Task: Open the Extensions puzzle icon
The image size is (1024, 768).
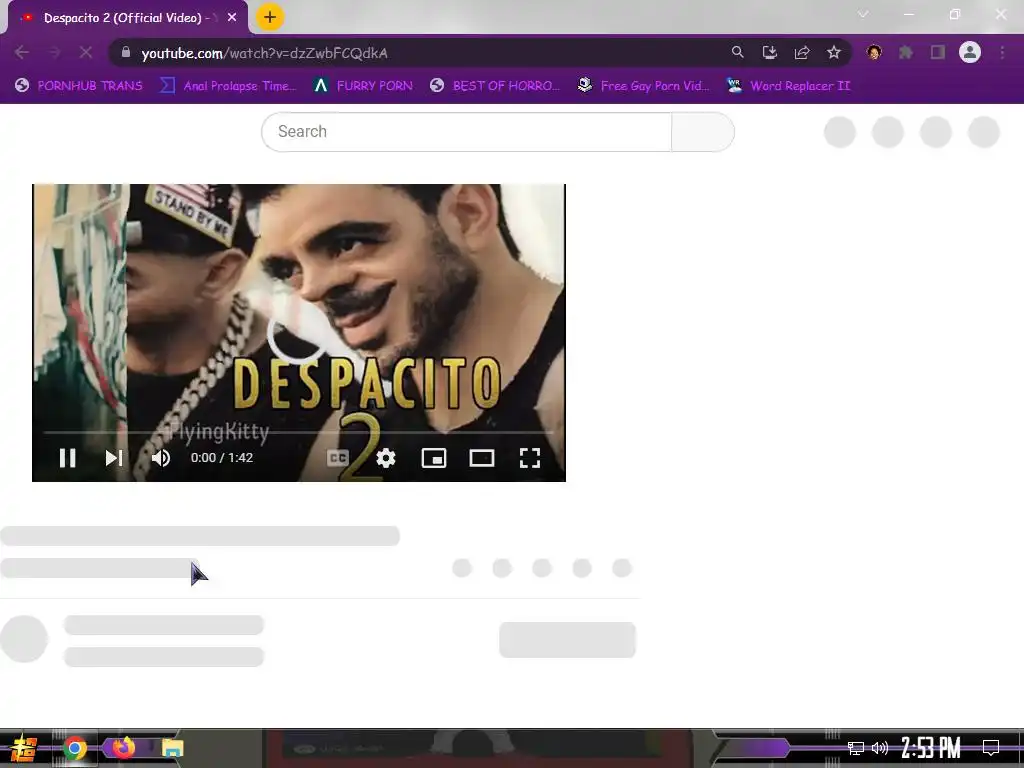Action: (906, 52)
